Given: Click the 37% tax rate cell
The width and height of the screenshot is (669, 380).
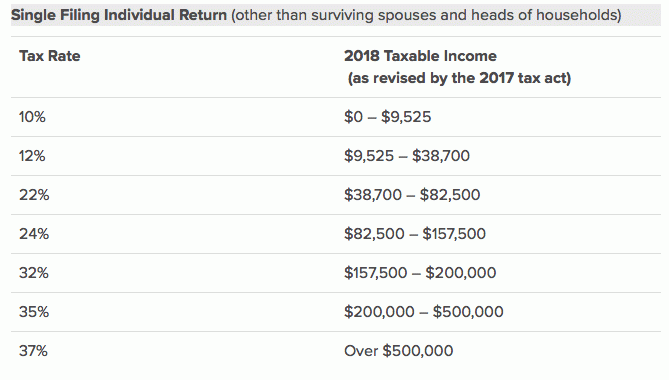Looking at the screenshot, I should [33, 351].
